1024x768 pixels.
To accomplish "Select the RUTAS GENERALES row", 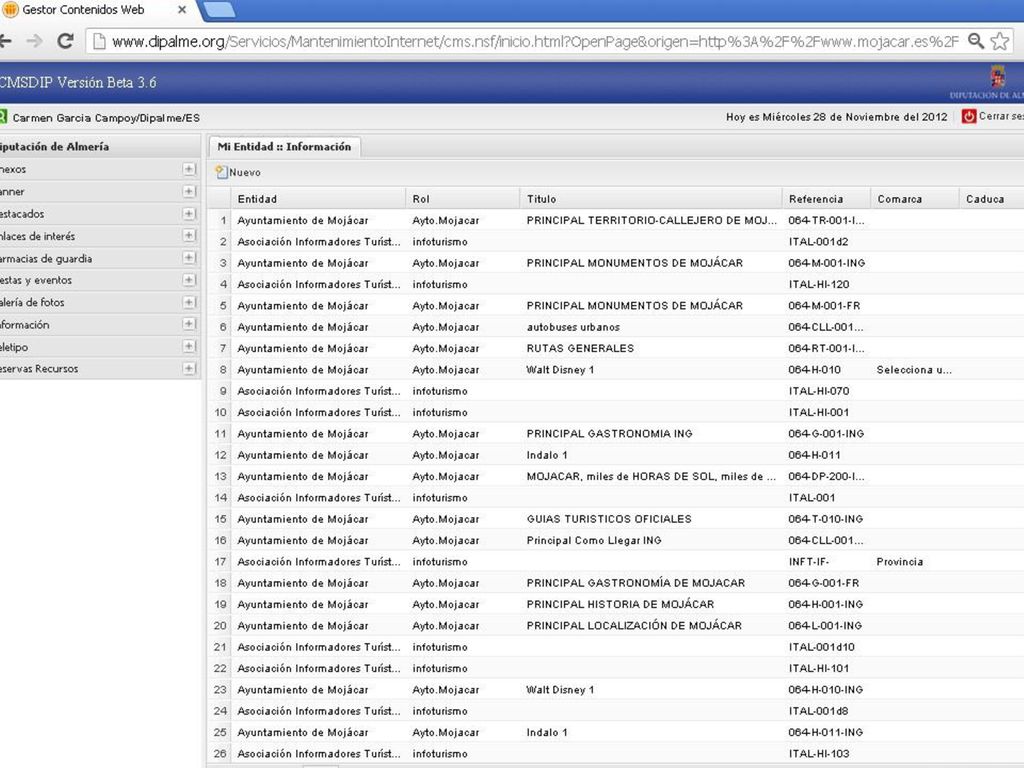I will coord(616,348).
